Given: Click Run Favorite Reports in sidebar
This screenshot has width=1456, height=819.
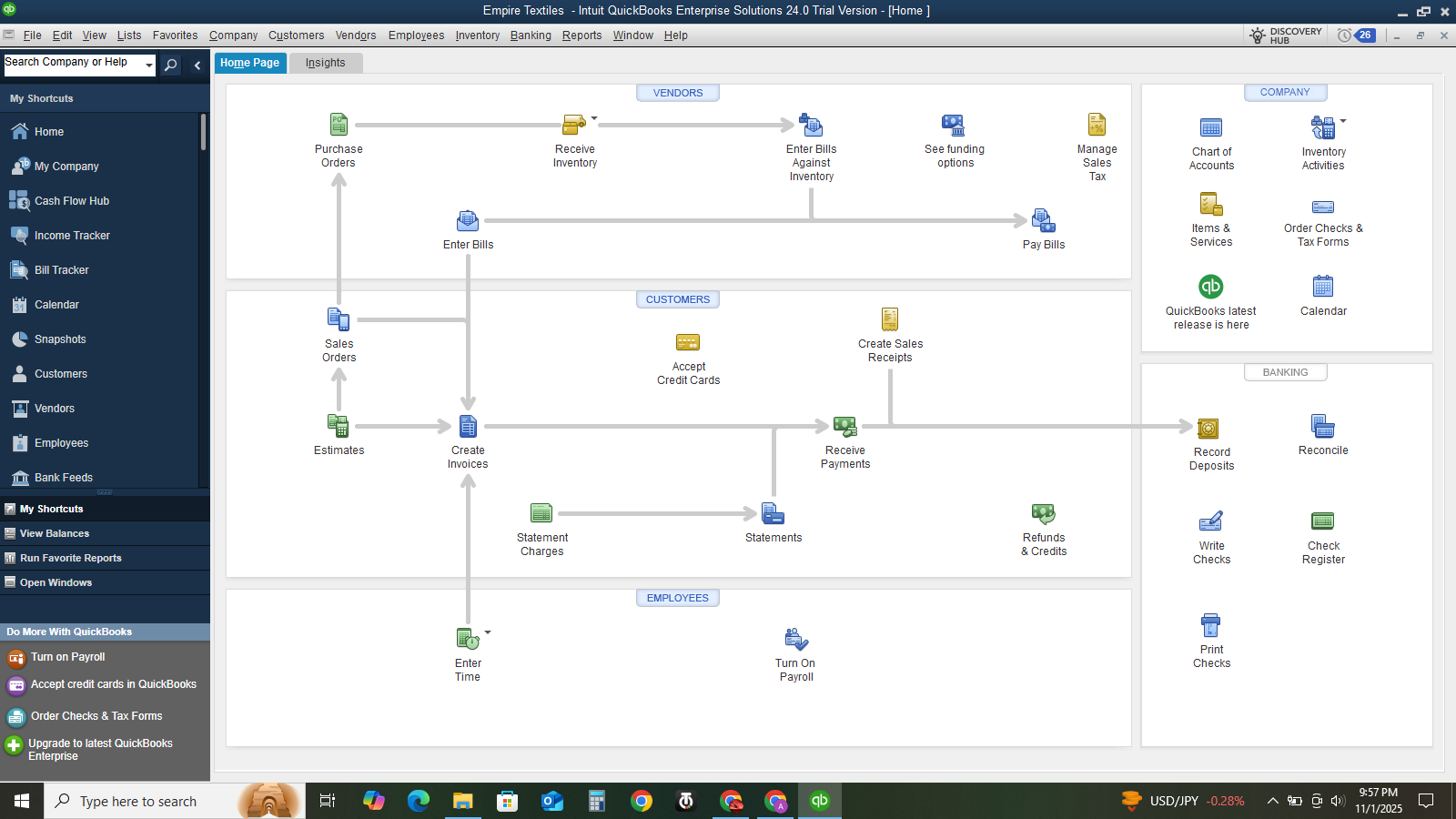Looking at the screenshot, I should (71, 558).
